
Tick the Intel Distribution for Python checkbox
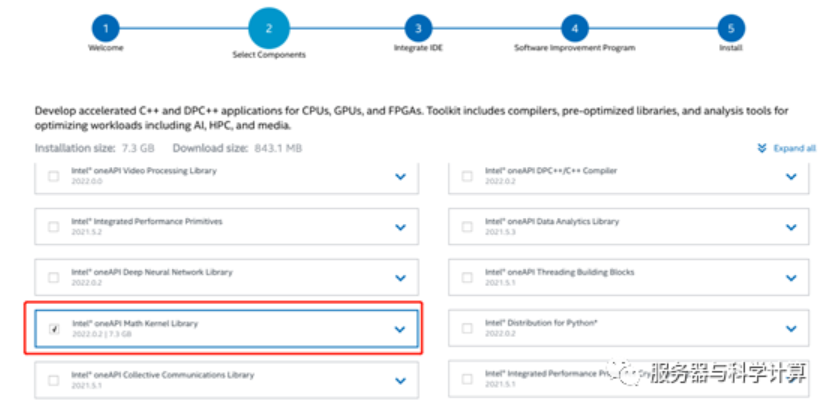[x=467, y=329]
